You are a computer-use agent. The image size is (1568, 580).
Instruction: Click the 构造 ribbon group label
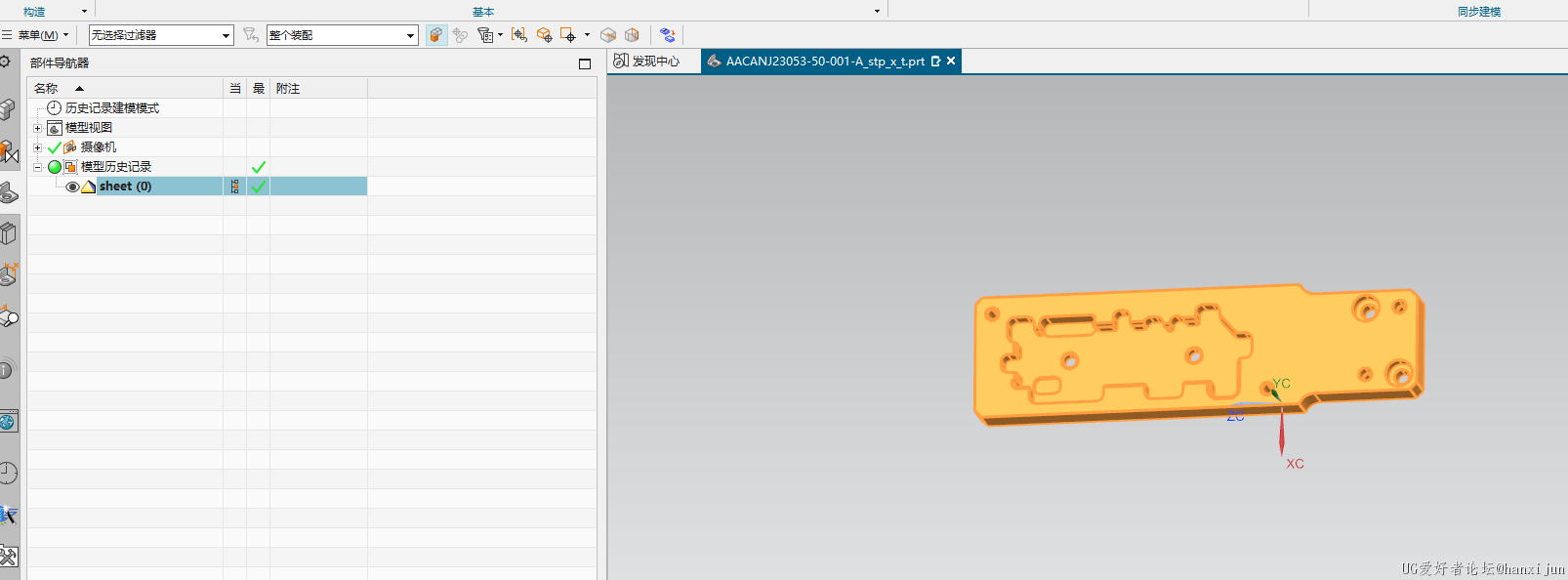pyautogui.click(x=34, y=12)
